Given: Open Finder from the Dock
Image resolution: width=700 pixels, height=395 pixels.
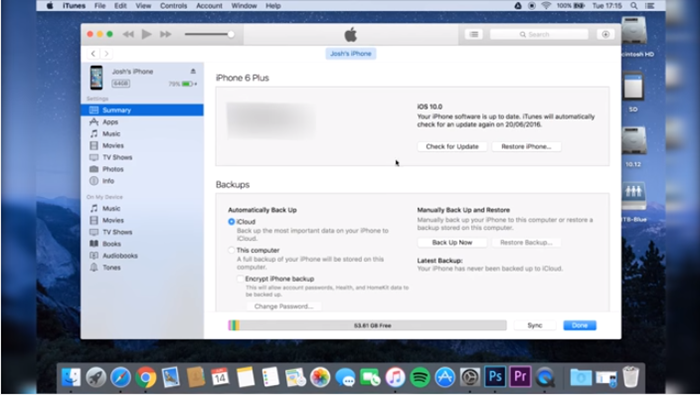Looking at the screenshot, I should (71, 378).
